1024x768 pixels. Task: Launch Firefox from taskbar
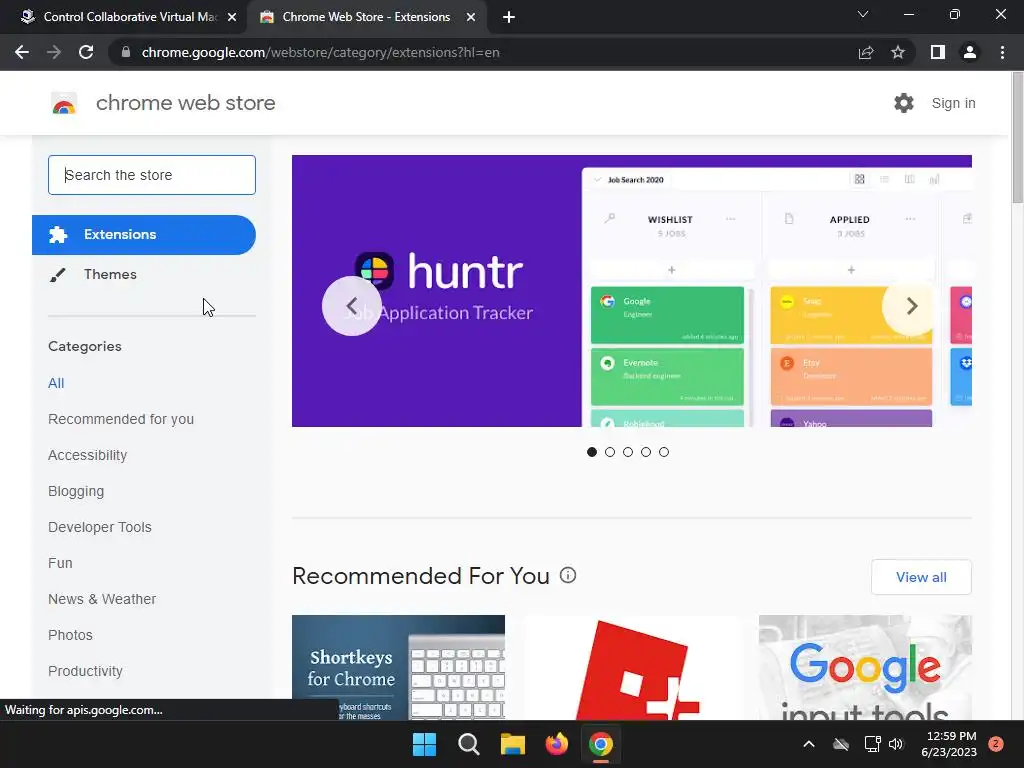(556, 744)
